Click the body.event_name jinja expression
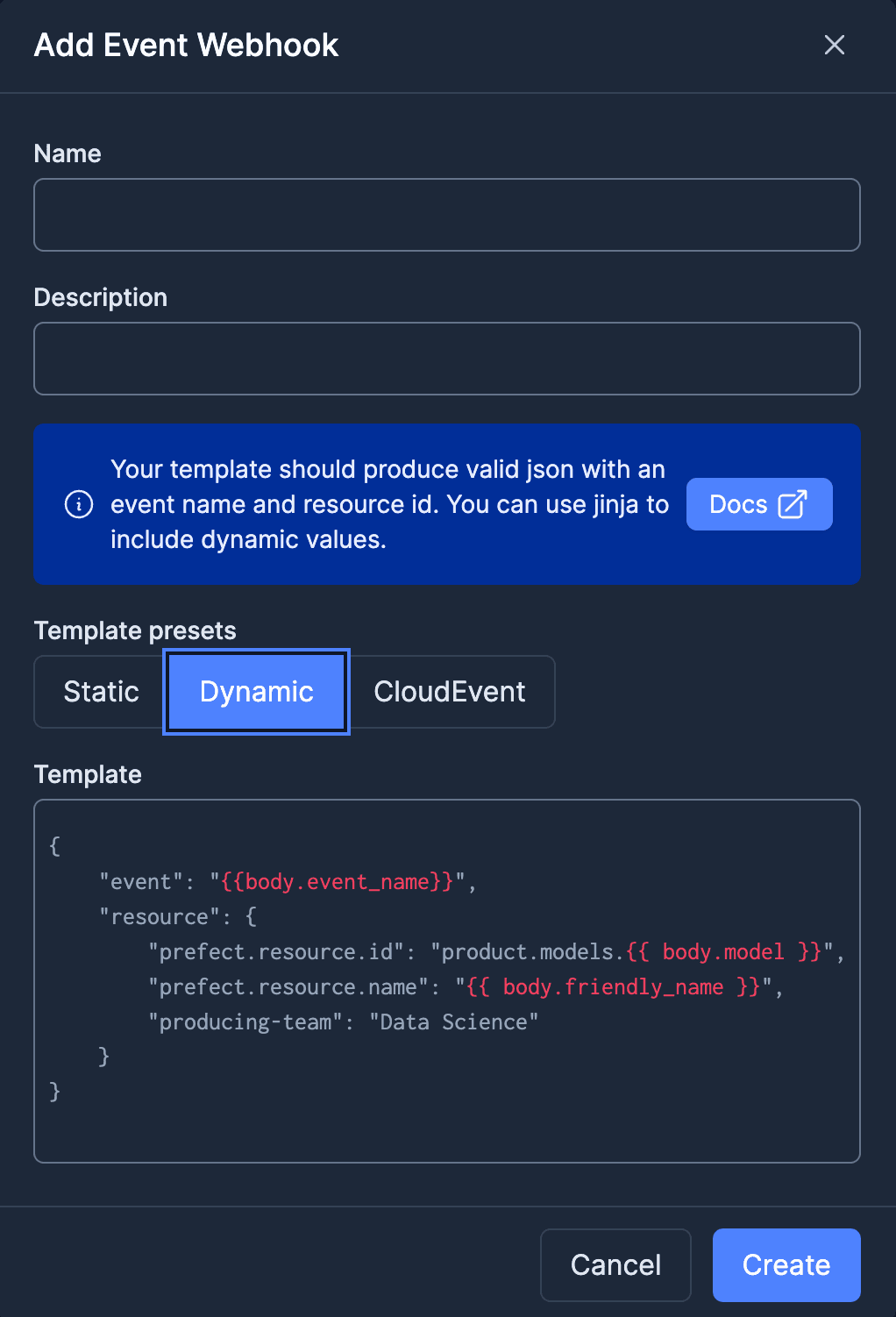 tap(337, 881)
